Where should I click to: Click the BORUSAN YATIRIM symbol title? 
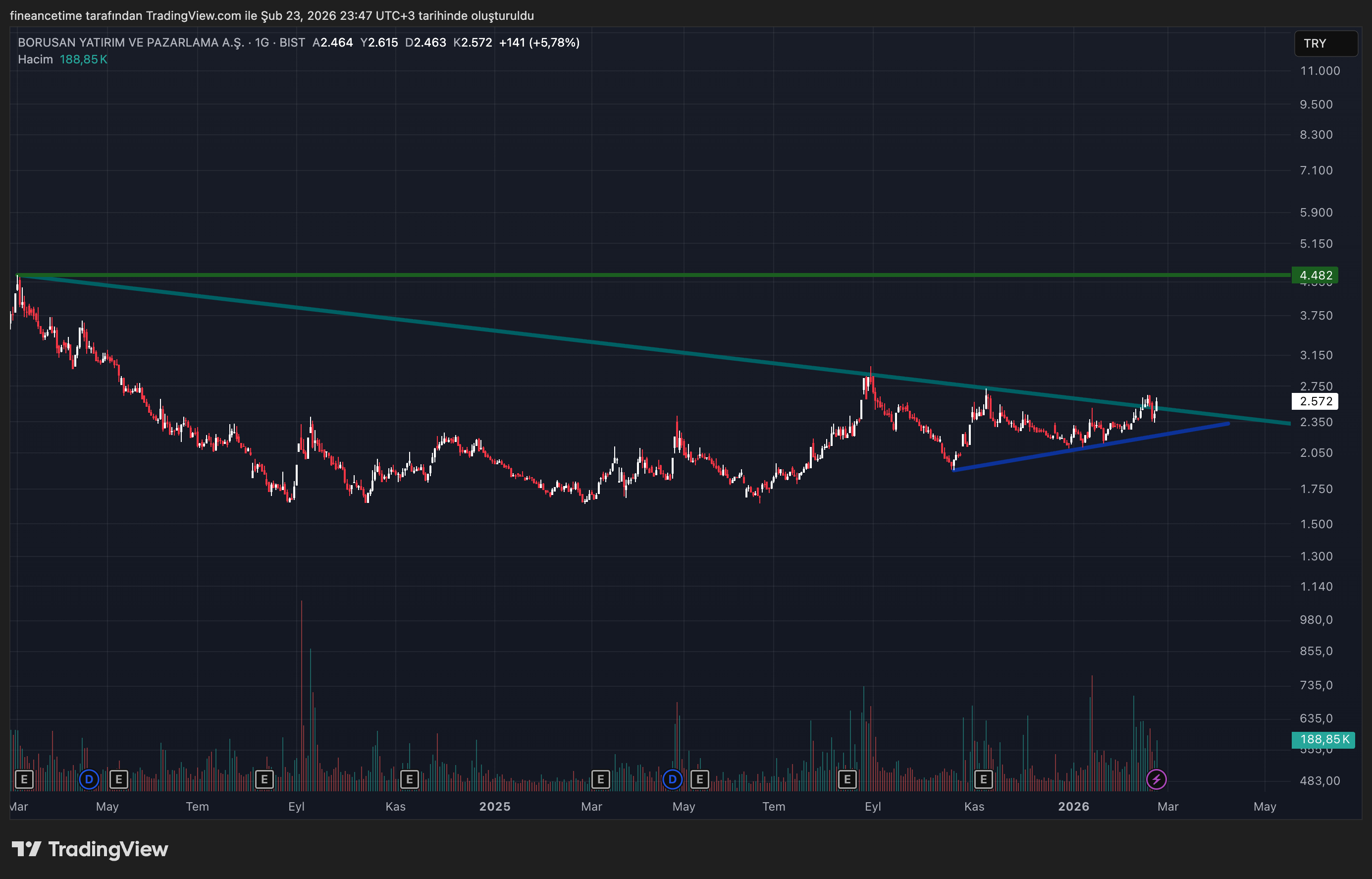[131, 42]
